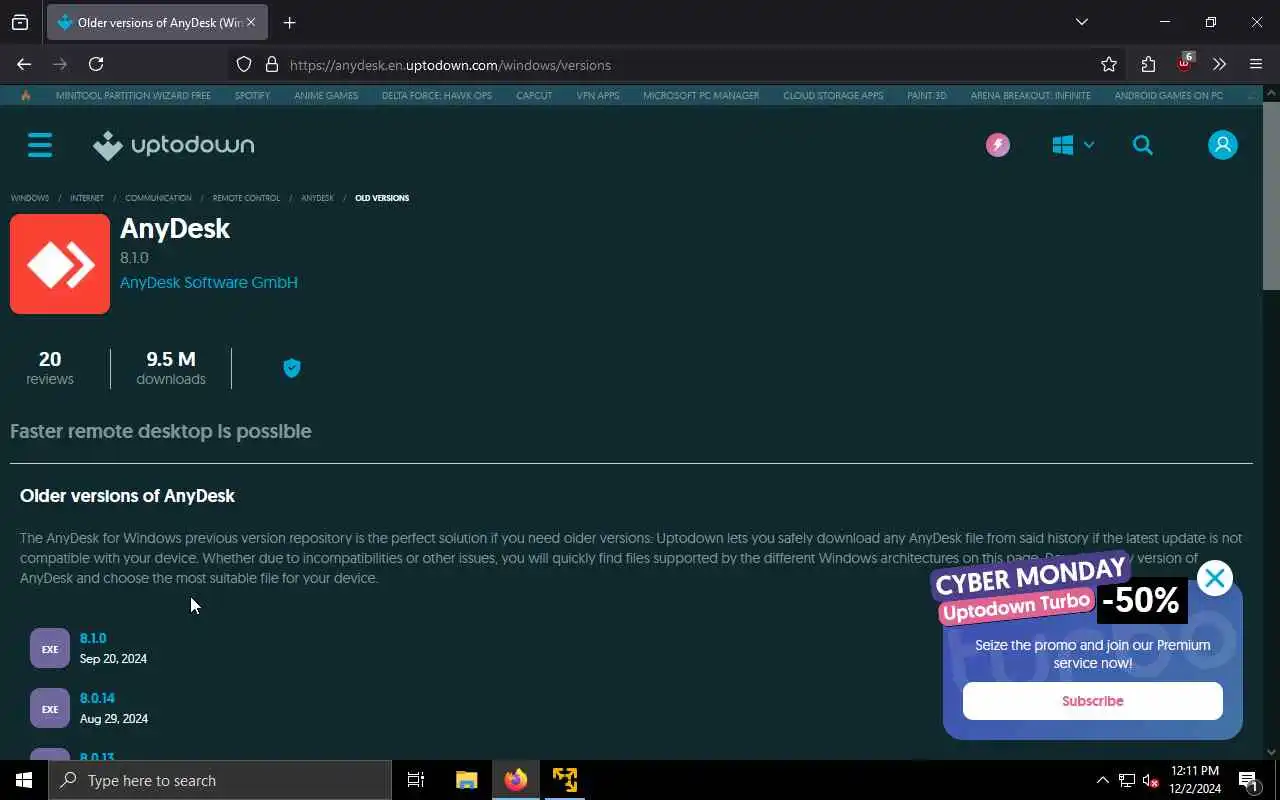Open Spotify trending link
1280x800 pixels.
point(252,96)
